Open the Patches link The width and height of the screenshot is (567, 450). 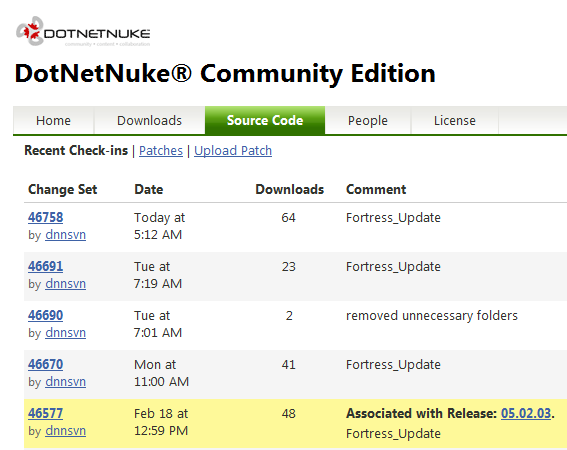[161, 150]
